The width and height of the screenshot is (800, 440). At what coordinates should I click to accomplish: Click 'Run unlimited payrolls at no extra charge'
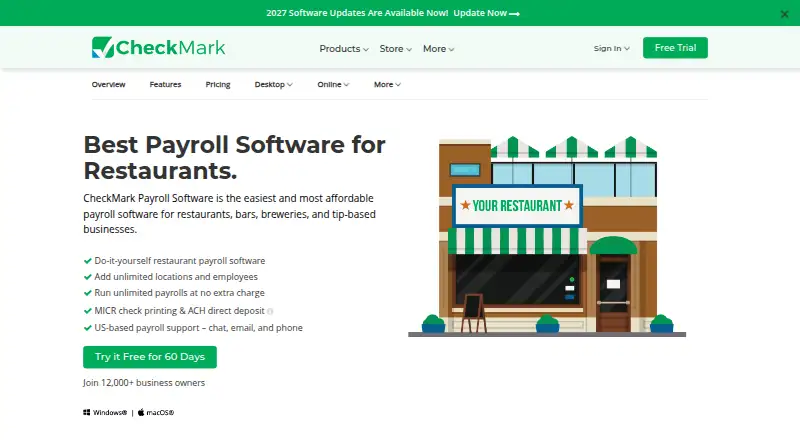(x=180, y=293)
